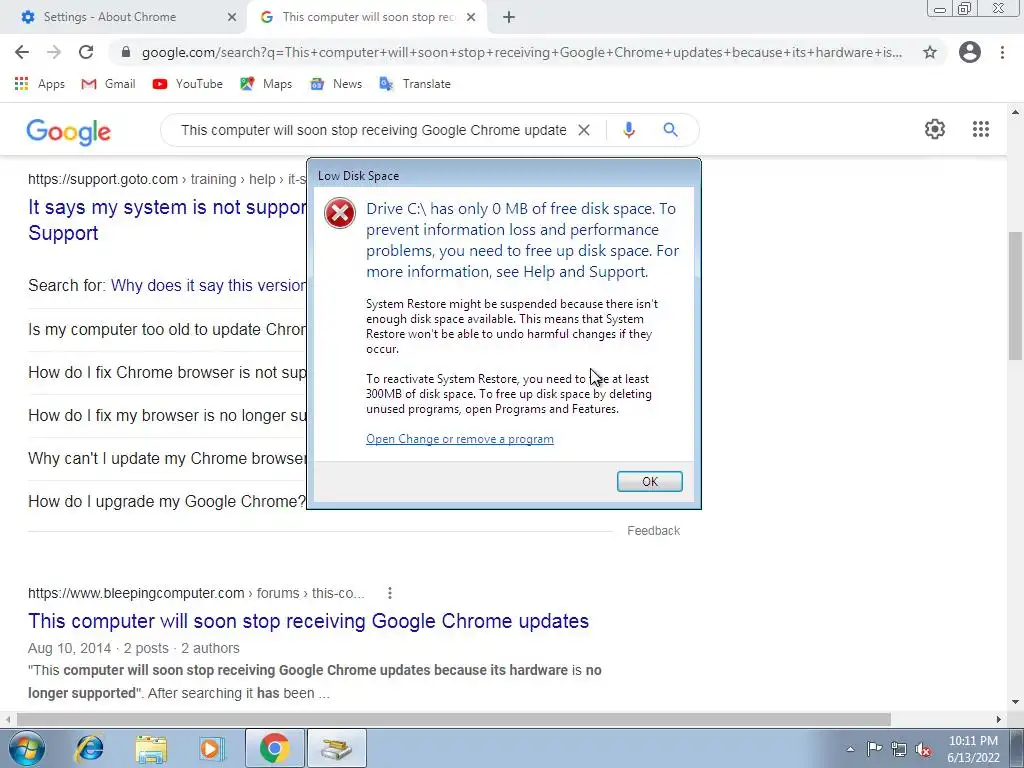Open Windows Media Player from taskbar

tap(212, 748)
